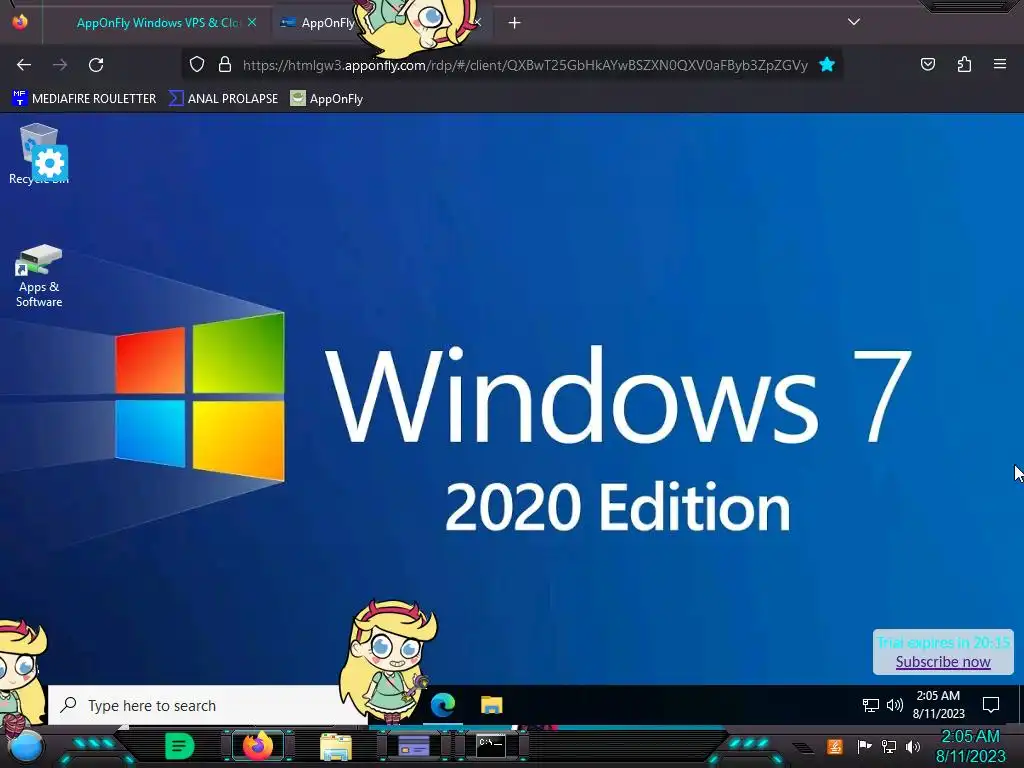Open the remote clock showing 2:05 AM
This screenshot has width=1024, height=768.
click(x=938, y=705)
